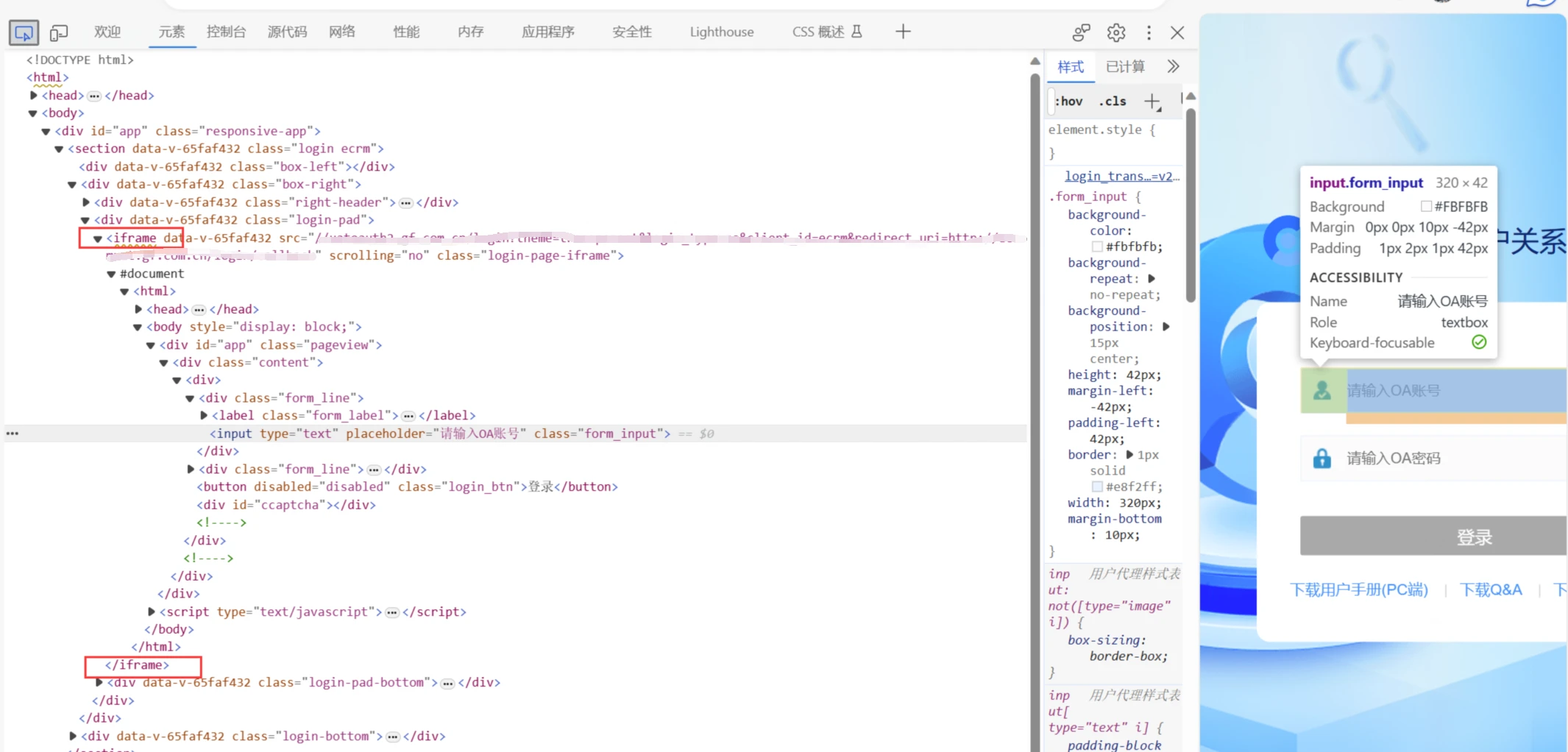Add a new style rule plus icon
This screenshot has width=1568, height=752.
coord(1152,102)
